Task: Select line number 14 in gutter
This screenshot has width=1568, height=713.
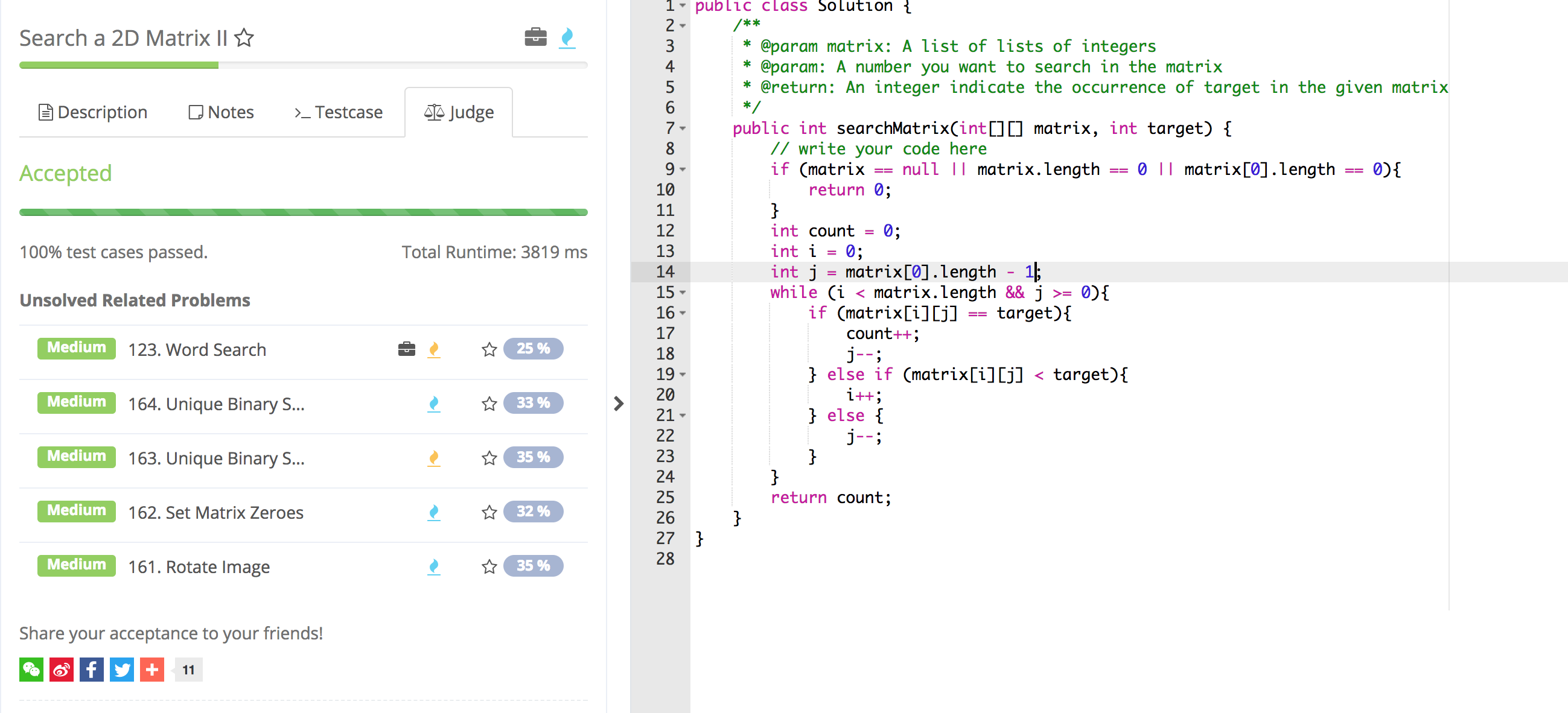Action: click(x=664, y=272)
